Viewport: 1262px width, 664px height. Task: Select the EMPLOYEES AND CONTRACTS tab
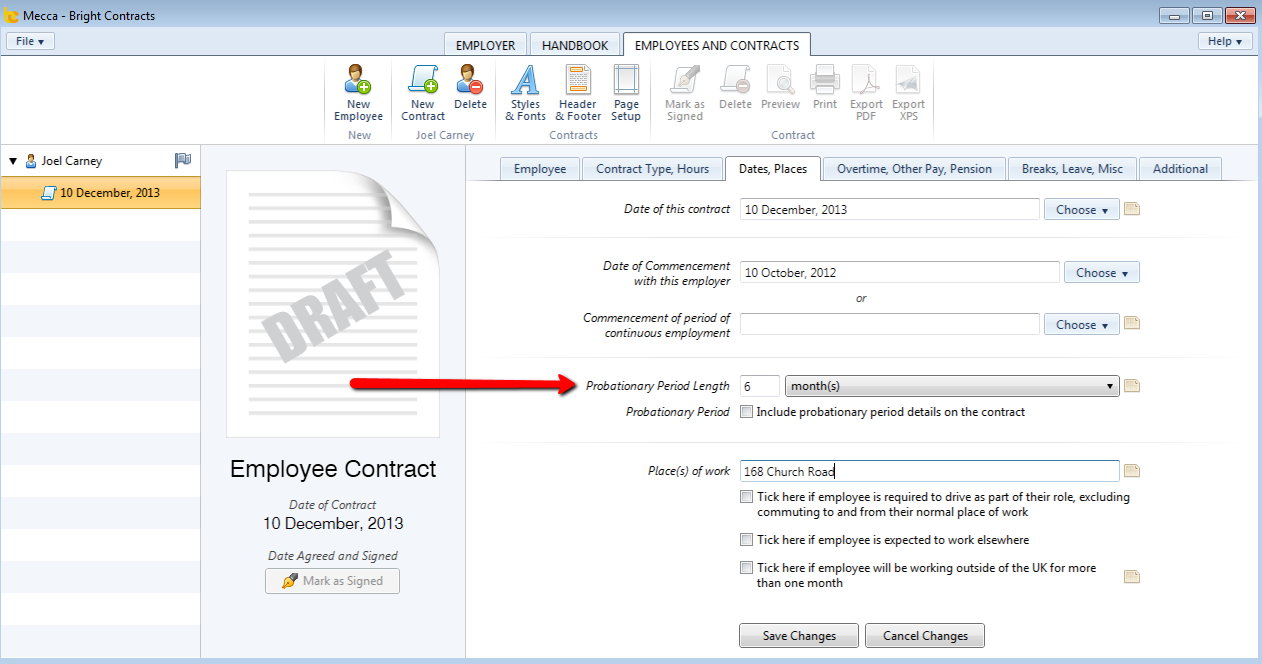717,45
